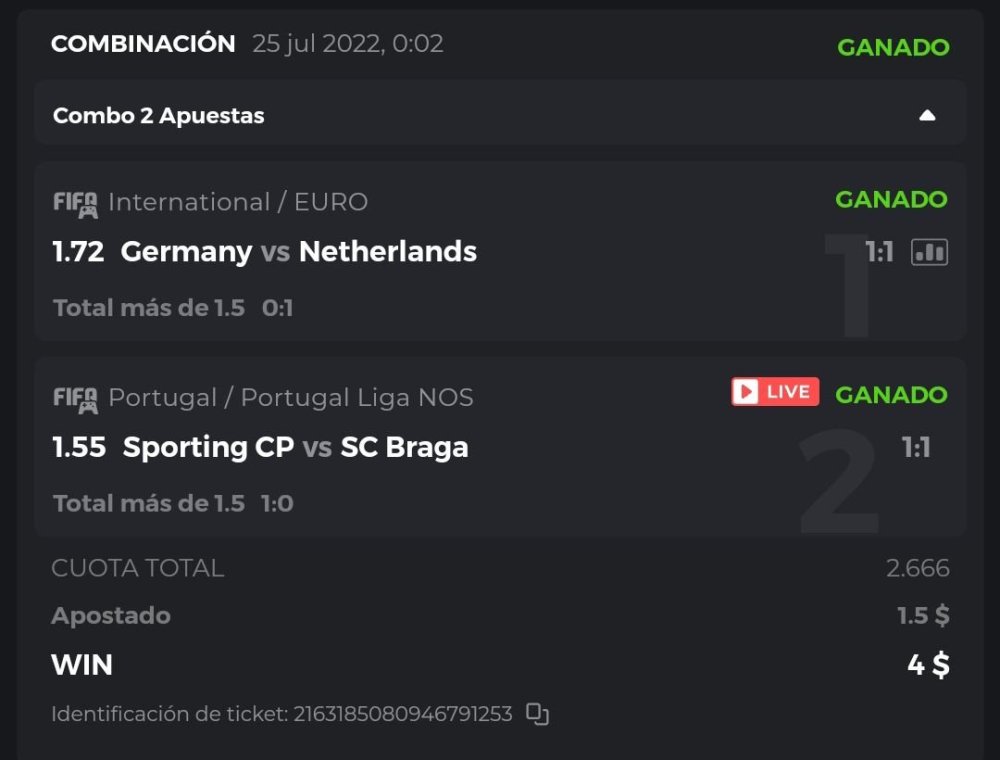Click the 1.55 odds value

[79, 447]
